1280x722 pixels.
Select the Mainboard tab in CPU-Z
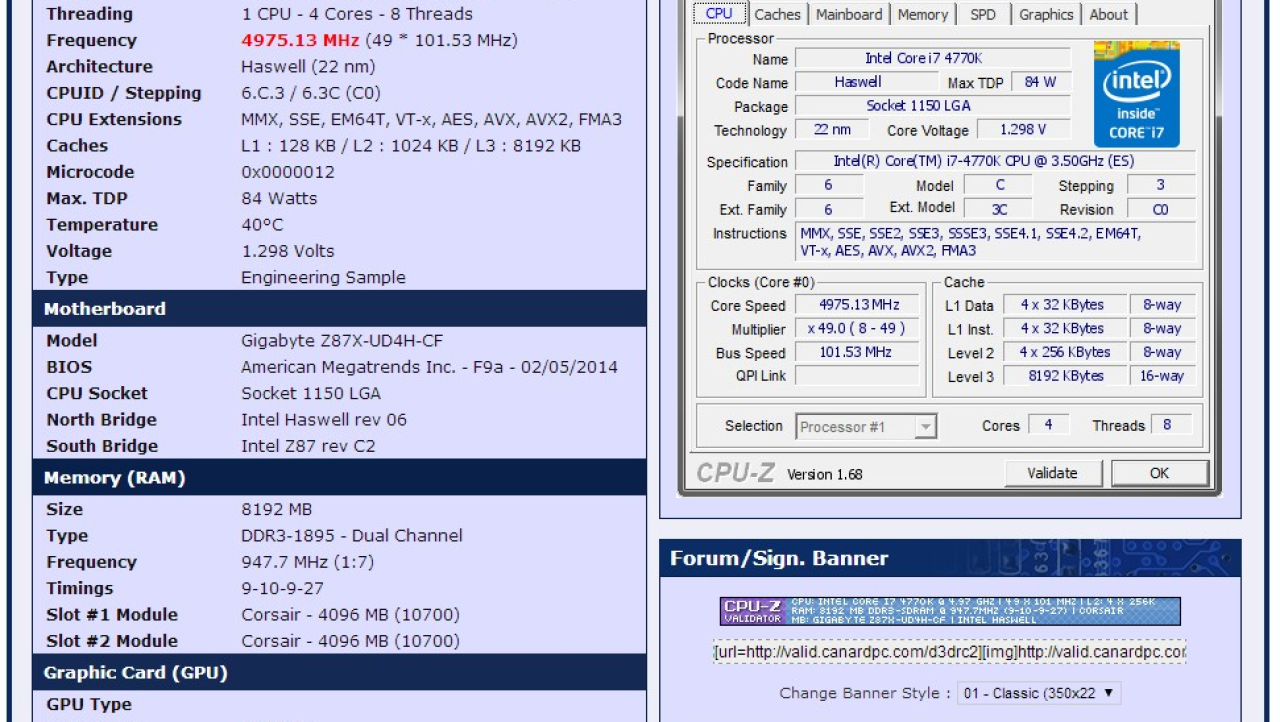849,14
